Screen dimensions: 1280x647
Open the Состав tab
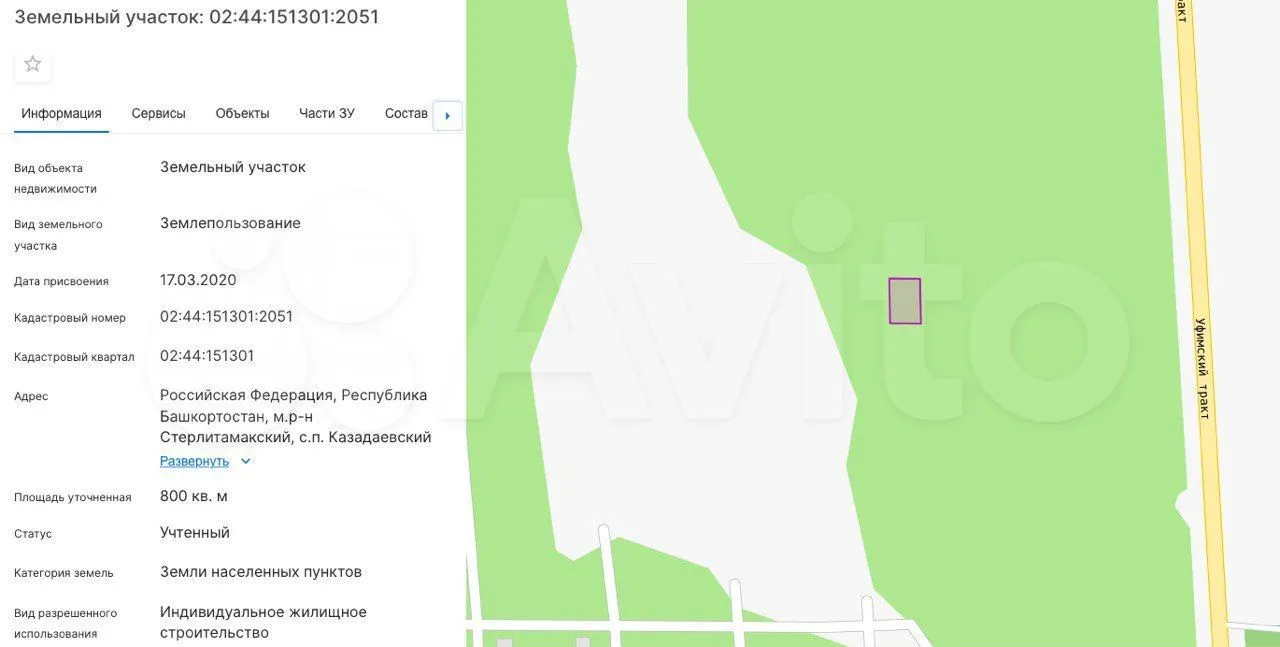[406, 114]
